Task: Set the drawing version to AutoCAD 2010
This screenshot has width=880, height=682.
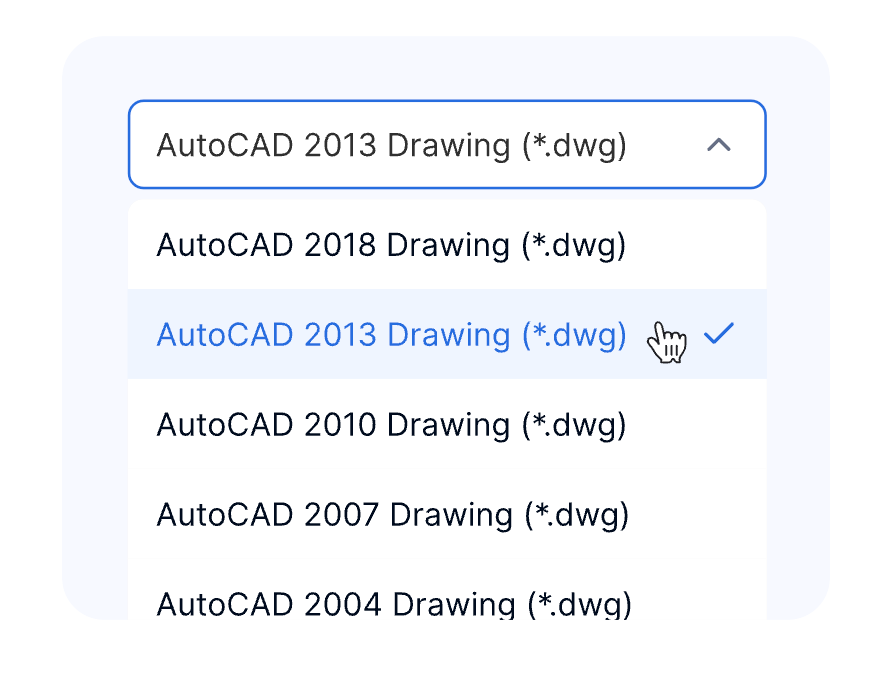Action: click(447, 424)
